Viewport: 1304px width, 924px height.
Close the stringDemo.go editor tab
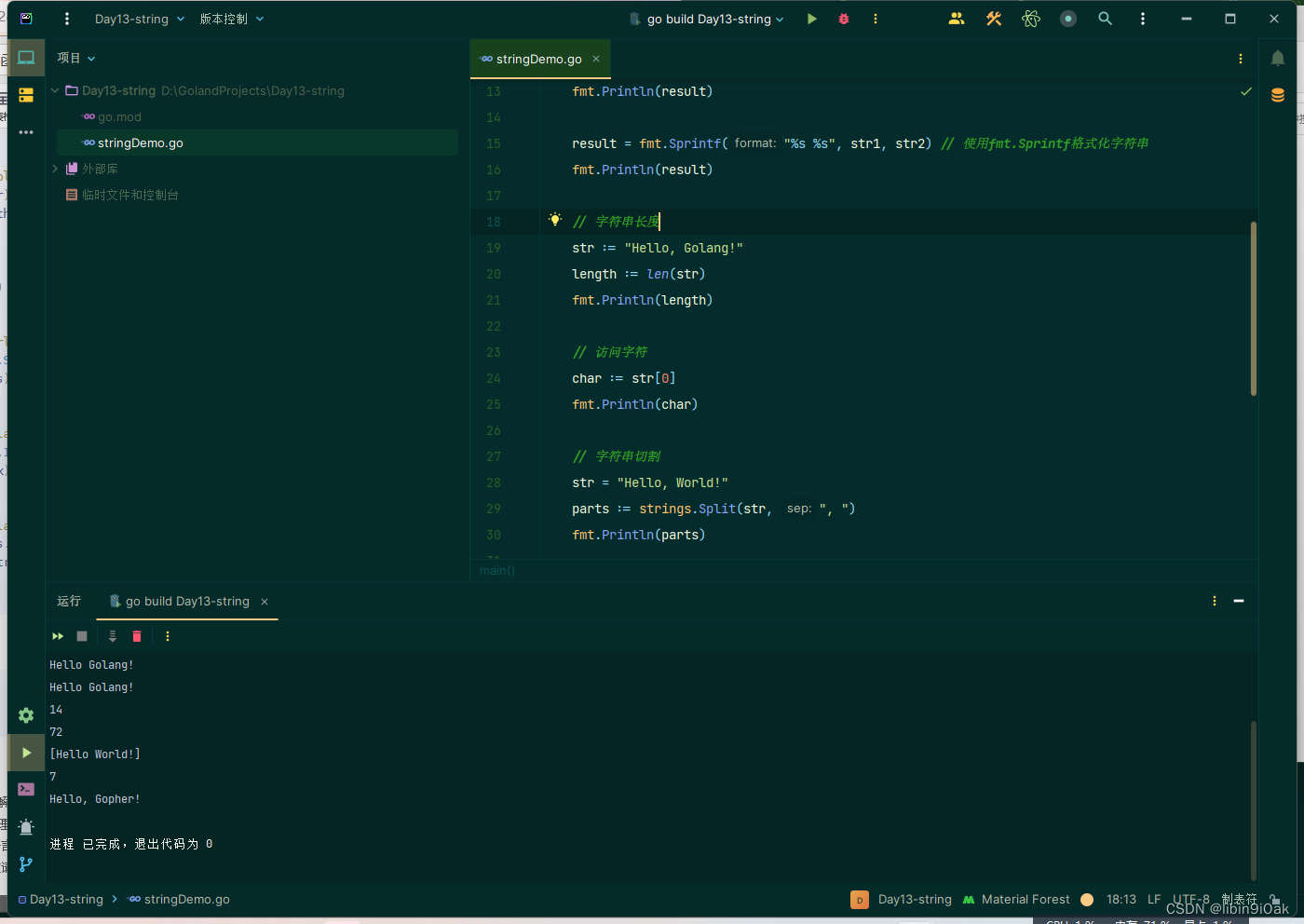pyautogui.click(x=596, y=59)
